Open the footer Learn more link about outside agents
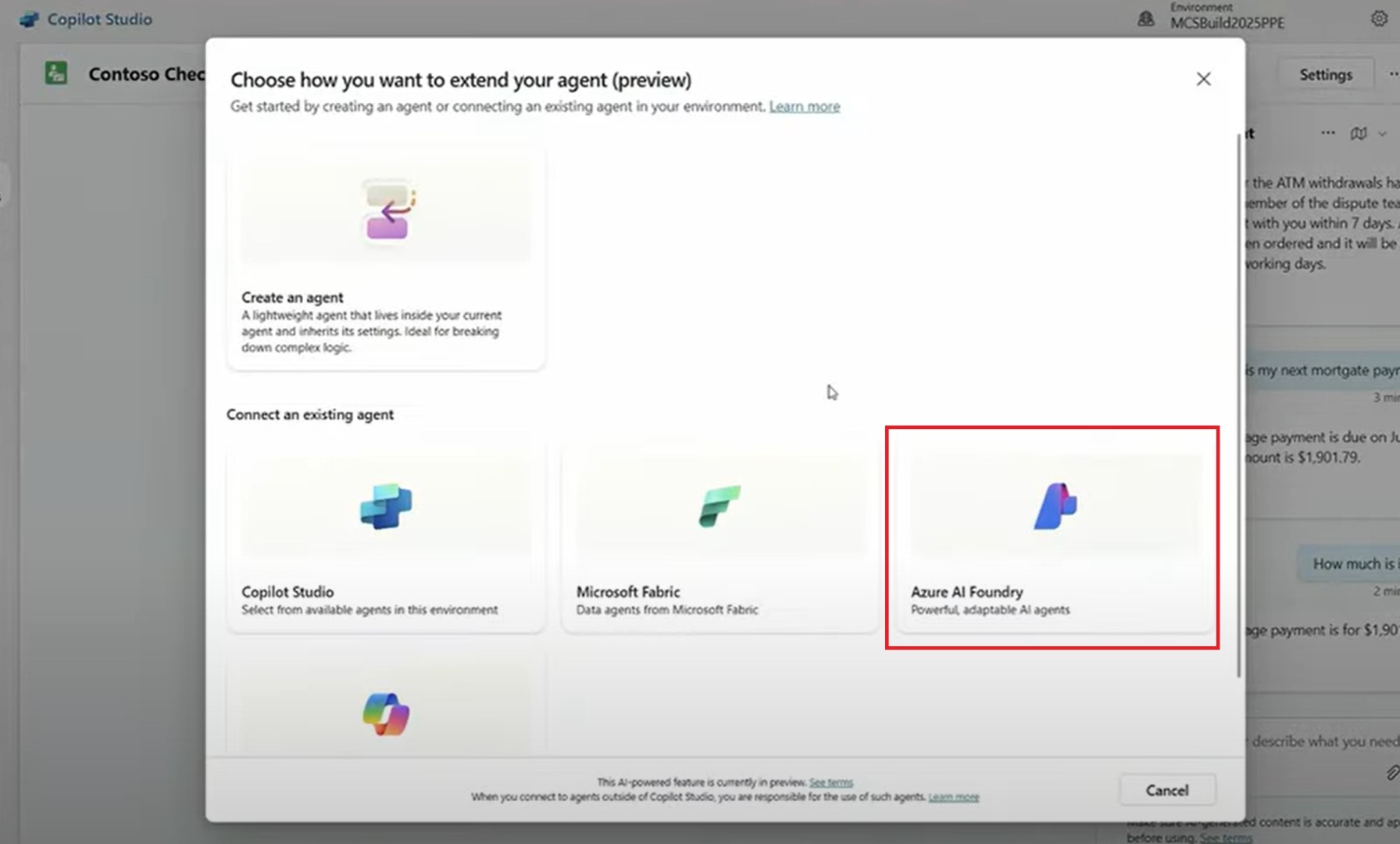The height and width of the screenshot is (844, 1400). [x=953, y=797]
